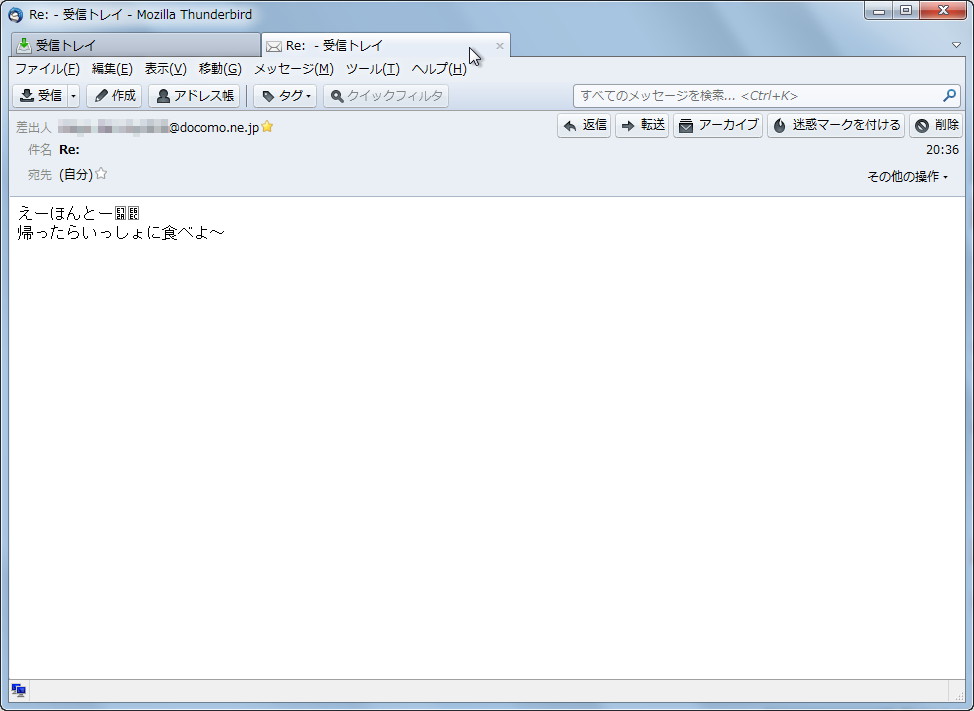This screenshot has width=974, height=711.
Task: Click the body line 帰ったらいっしょに食べよ〜
Action: [x=121, y=233]
